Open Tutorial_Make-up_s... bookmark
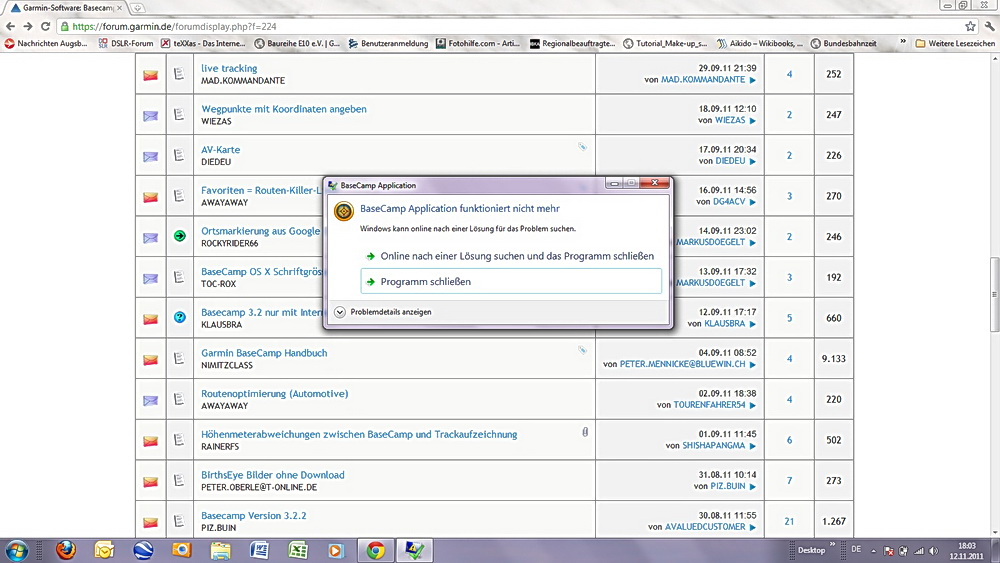 [x=665, y=43]
